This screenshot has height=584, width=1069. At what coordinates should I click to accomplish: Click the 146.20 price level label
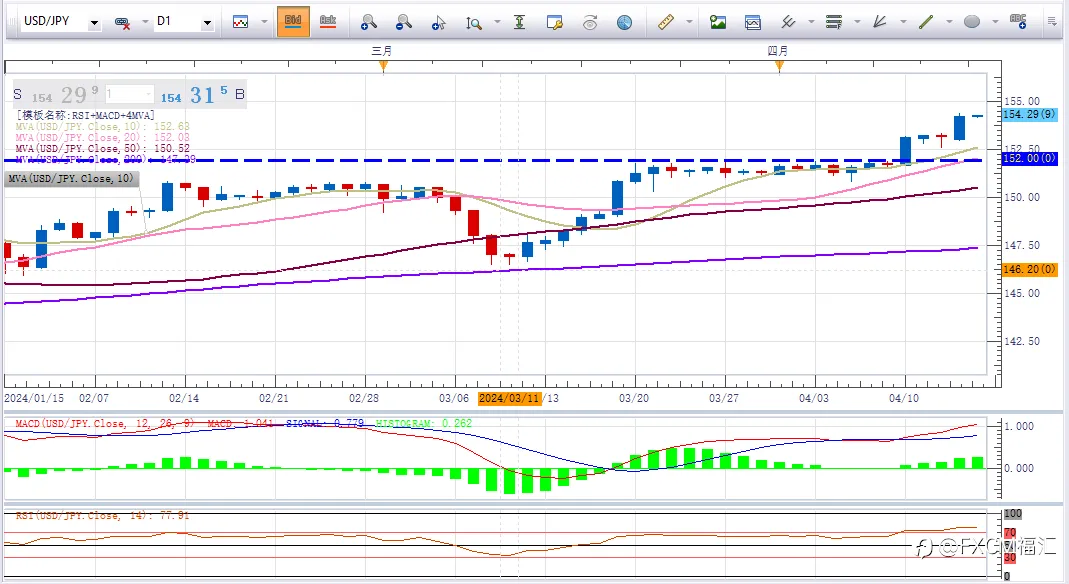click(1029, 269)
